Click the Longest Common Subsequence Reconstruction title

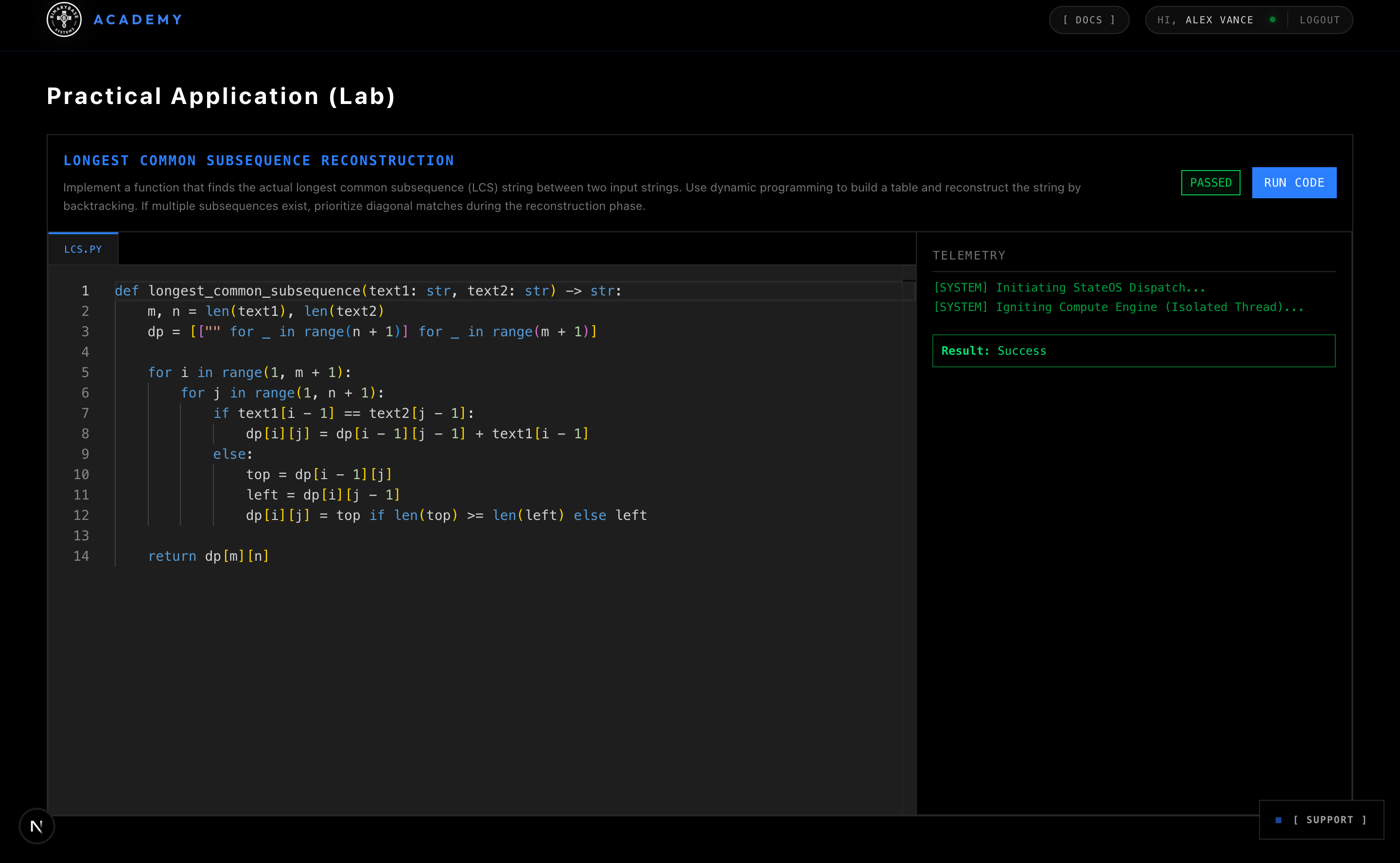(259, 161)
